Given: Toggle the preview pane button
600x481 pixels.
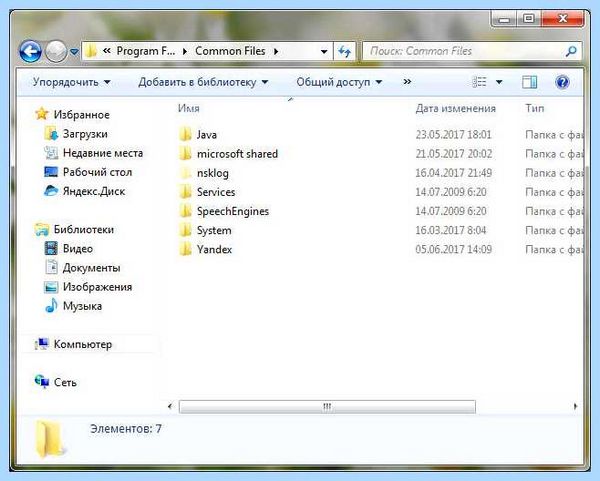Looking at the screenshot, I should (530, 82).
